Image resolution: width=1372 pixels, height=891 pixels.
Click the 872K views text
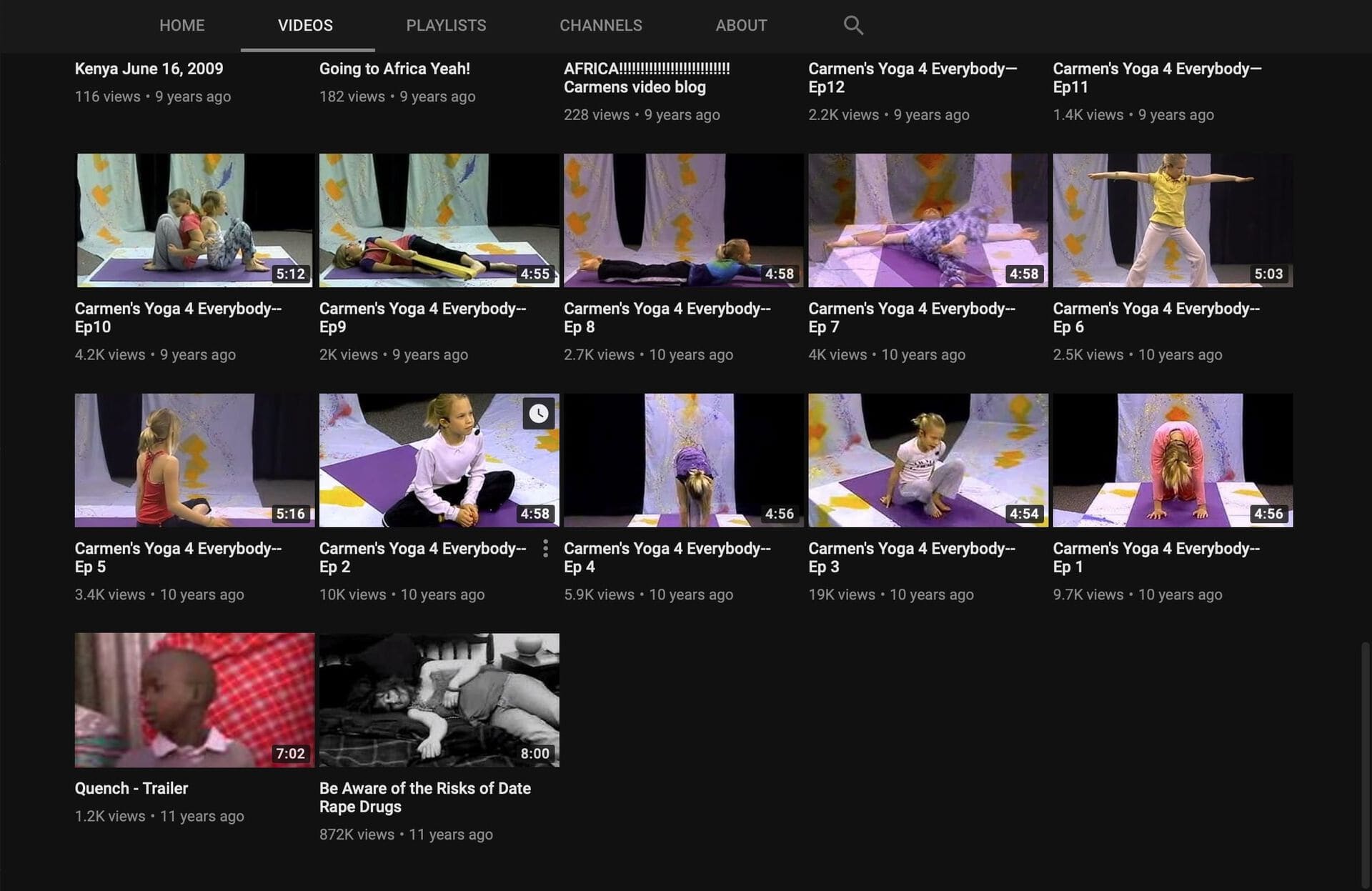click(357, 835)
